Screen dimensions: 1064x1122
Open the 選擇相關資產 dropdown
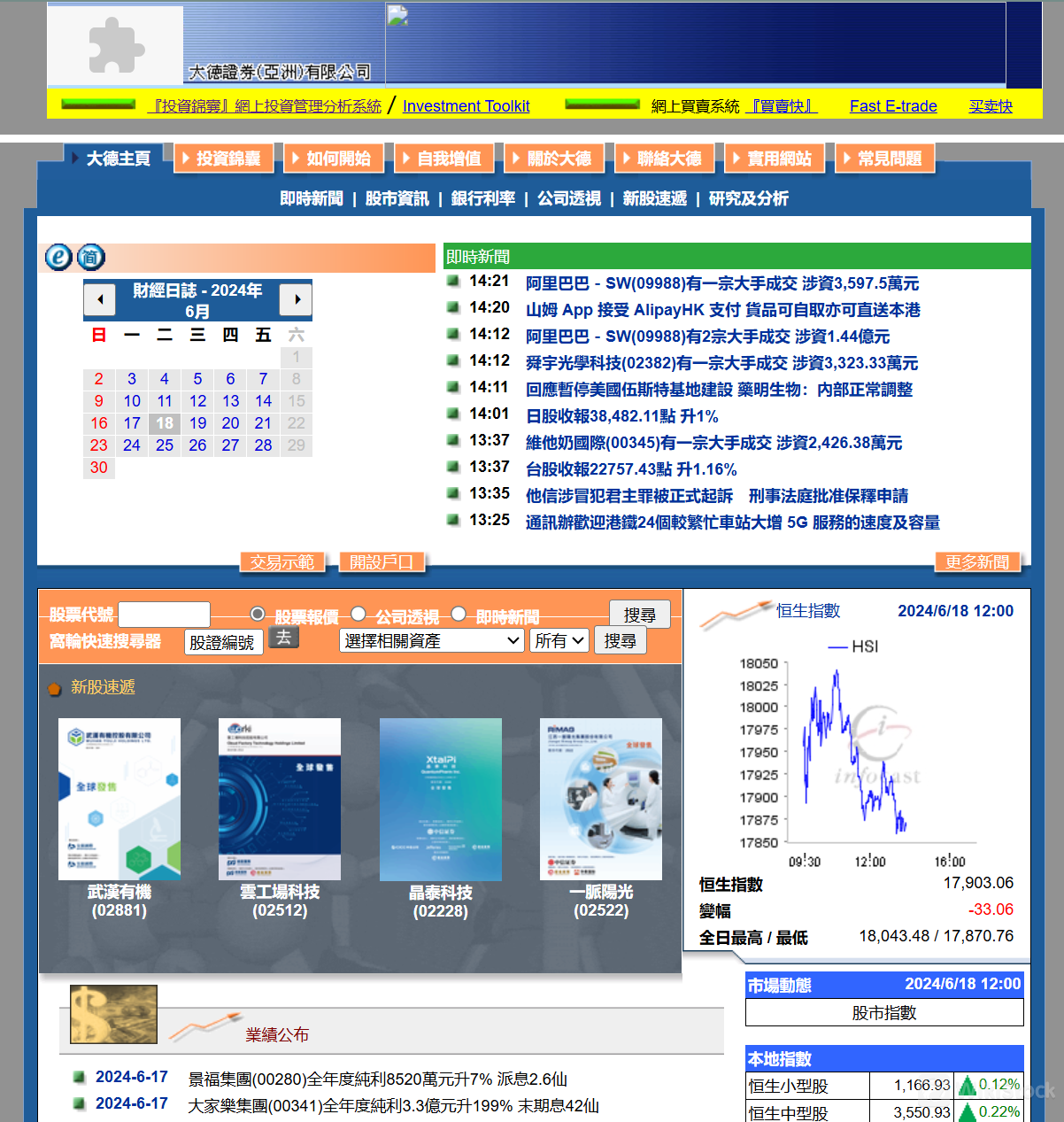point(433,640)
